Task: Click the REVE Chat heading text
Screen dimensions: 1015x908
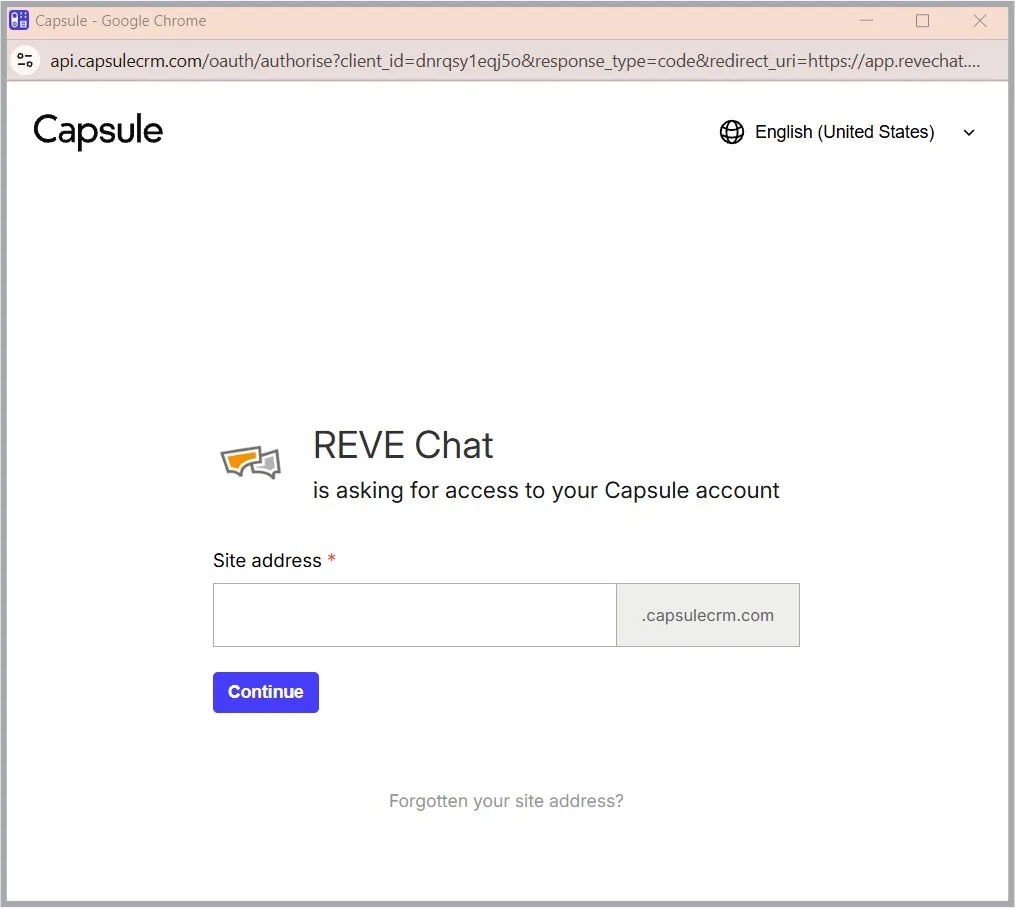Action: [403, 445]
